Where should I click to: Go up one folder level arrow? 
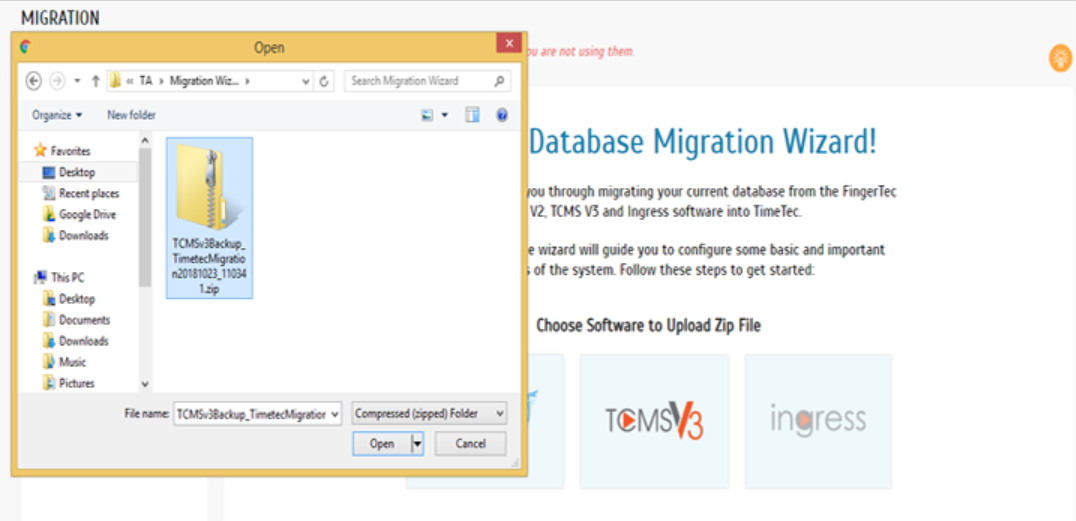click(x=95, y=81)
